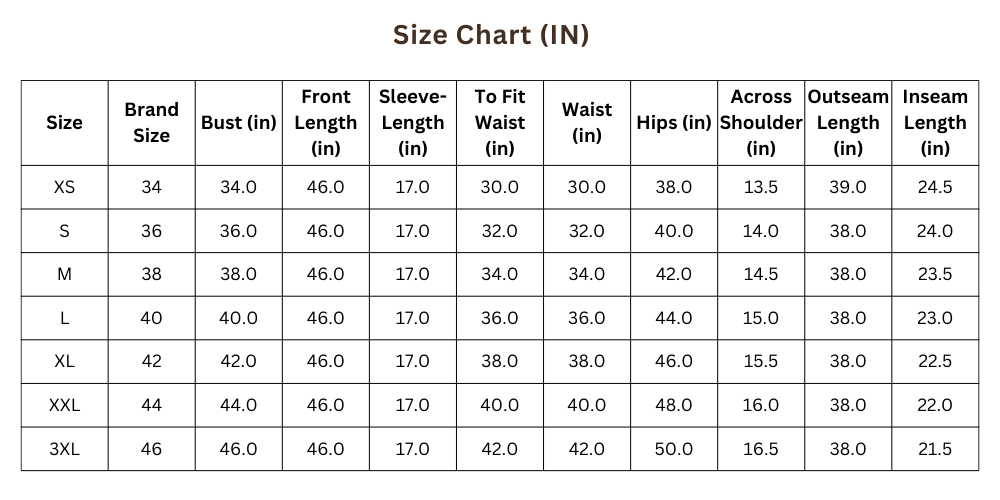The image size is (1000, 500).
Task: Select the Outseam Length (in) header
Action: [x=847, y=123]
